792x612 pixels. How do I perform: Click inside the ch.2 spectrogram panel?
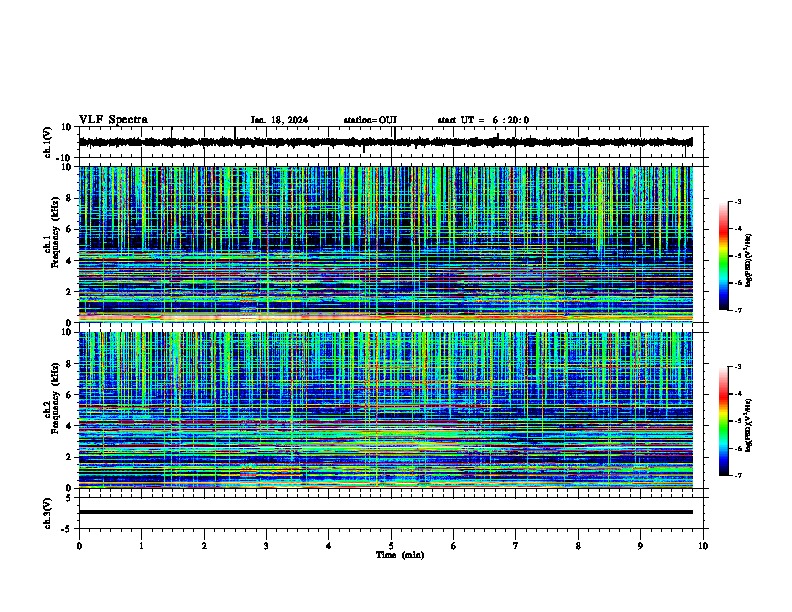385,410
